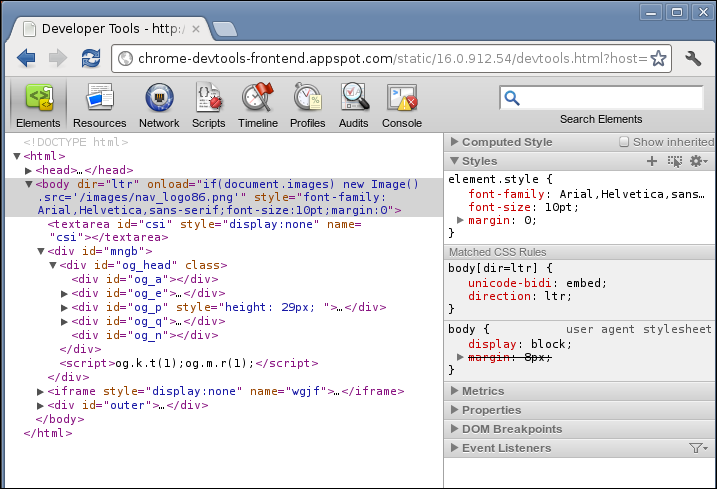Screen dimensions: 717x489
Task: Expand the Computed Style section
Action: 454,142
